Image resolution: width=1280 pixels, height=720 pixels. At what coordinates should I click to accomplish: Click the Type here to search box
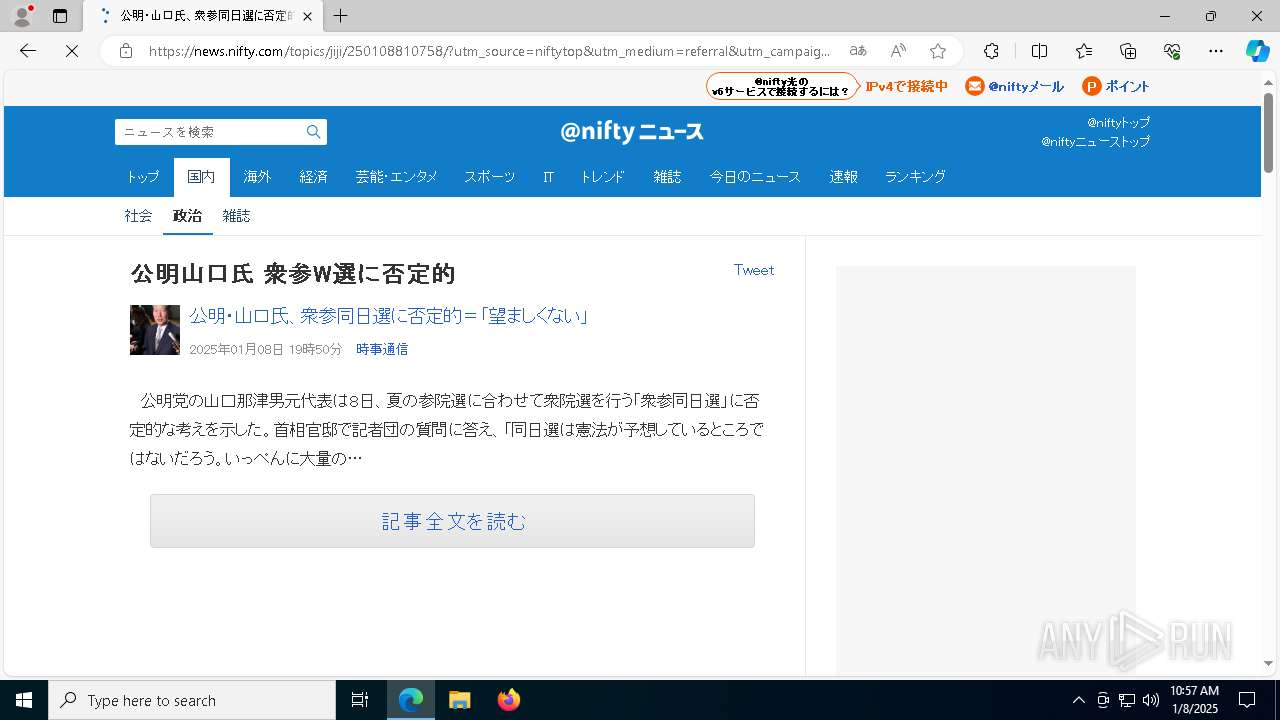192,700
